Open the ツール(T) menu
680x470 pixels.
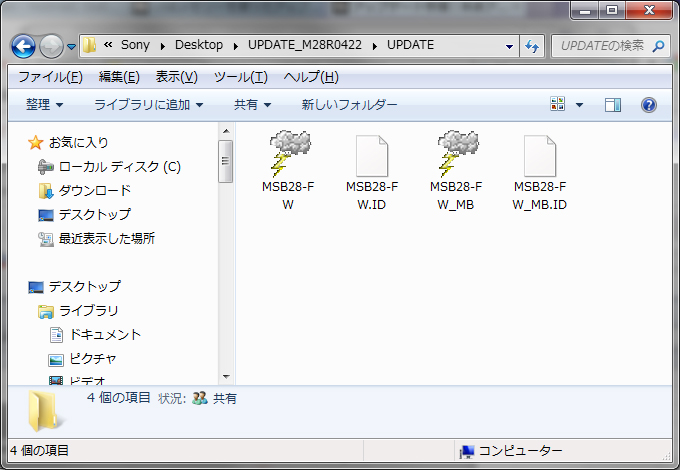(x=240, y=77)
